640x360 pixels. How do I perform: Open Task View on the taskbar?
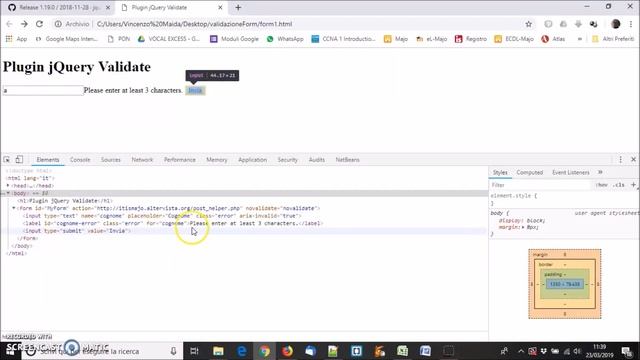tap(195, 351)
